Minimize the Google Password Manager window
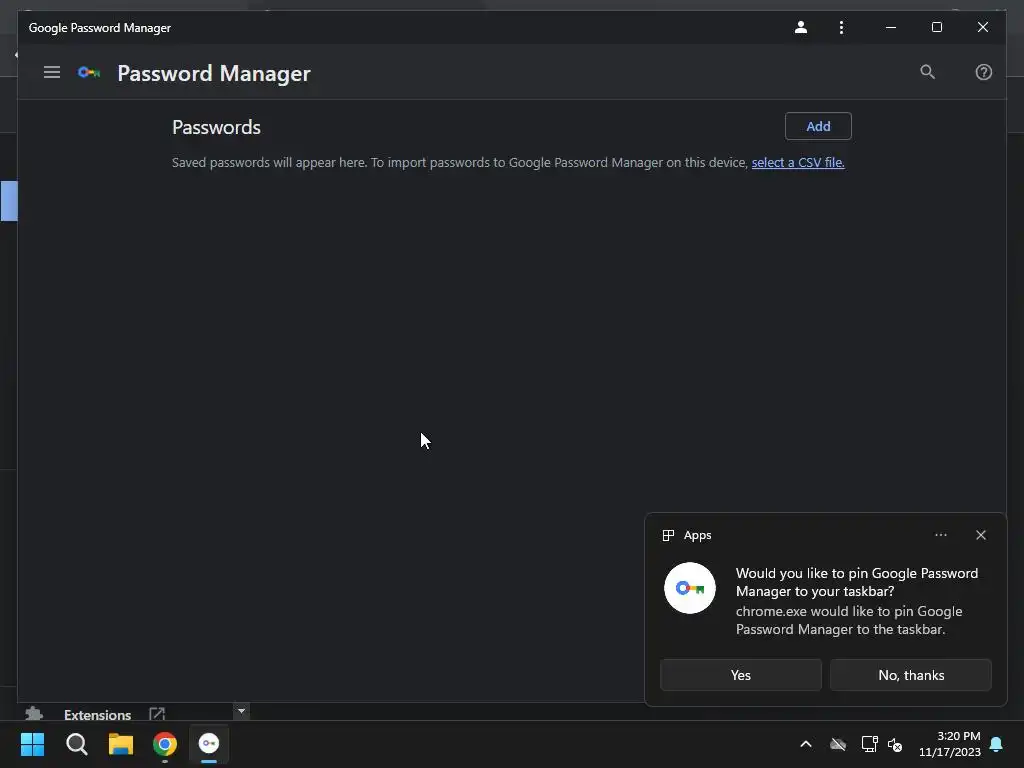The image size is (1024, 768). (891, 27)
